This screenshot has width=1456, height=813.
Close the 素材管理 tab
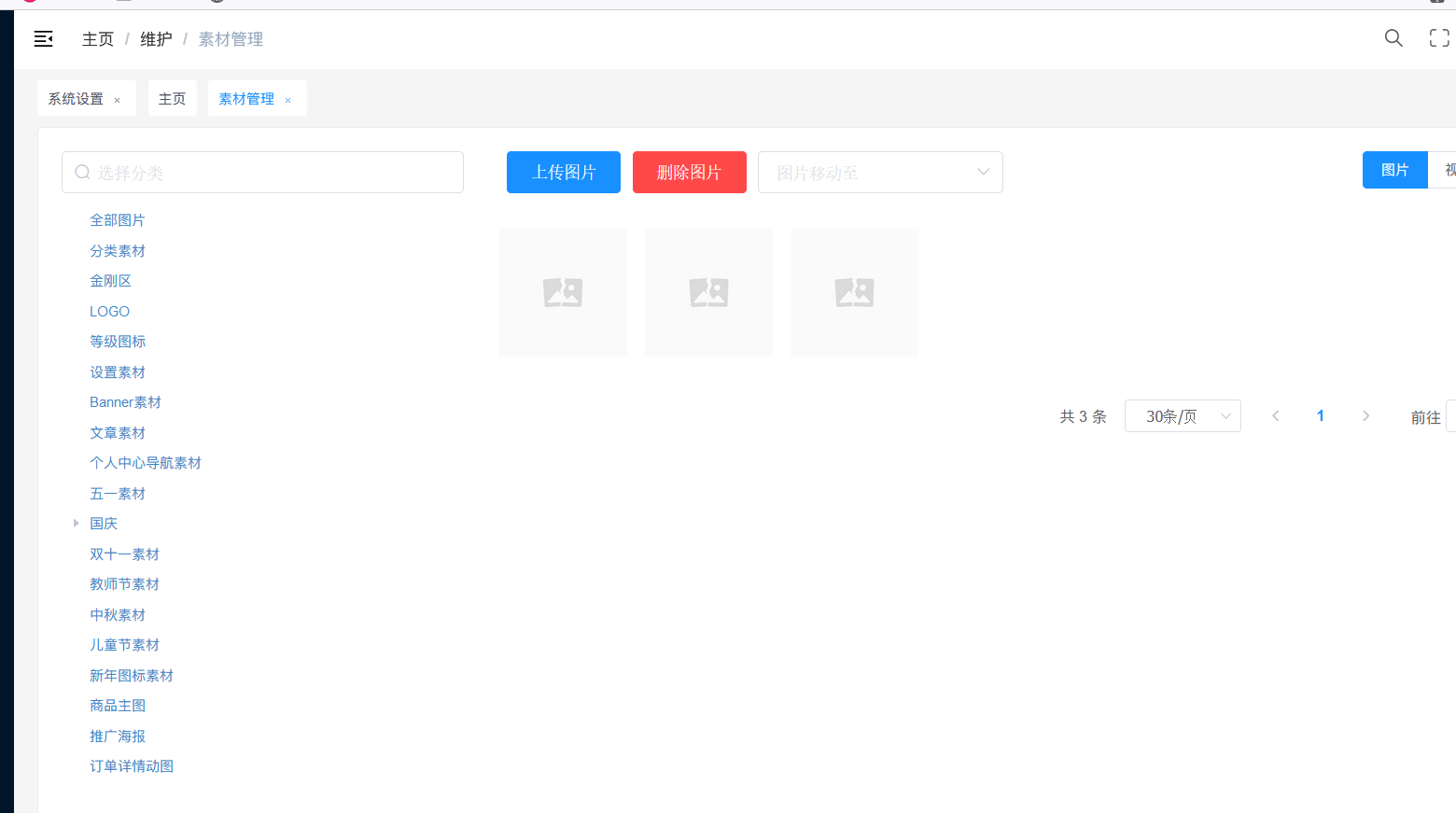(287, 100)
